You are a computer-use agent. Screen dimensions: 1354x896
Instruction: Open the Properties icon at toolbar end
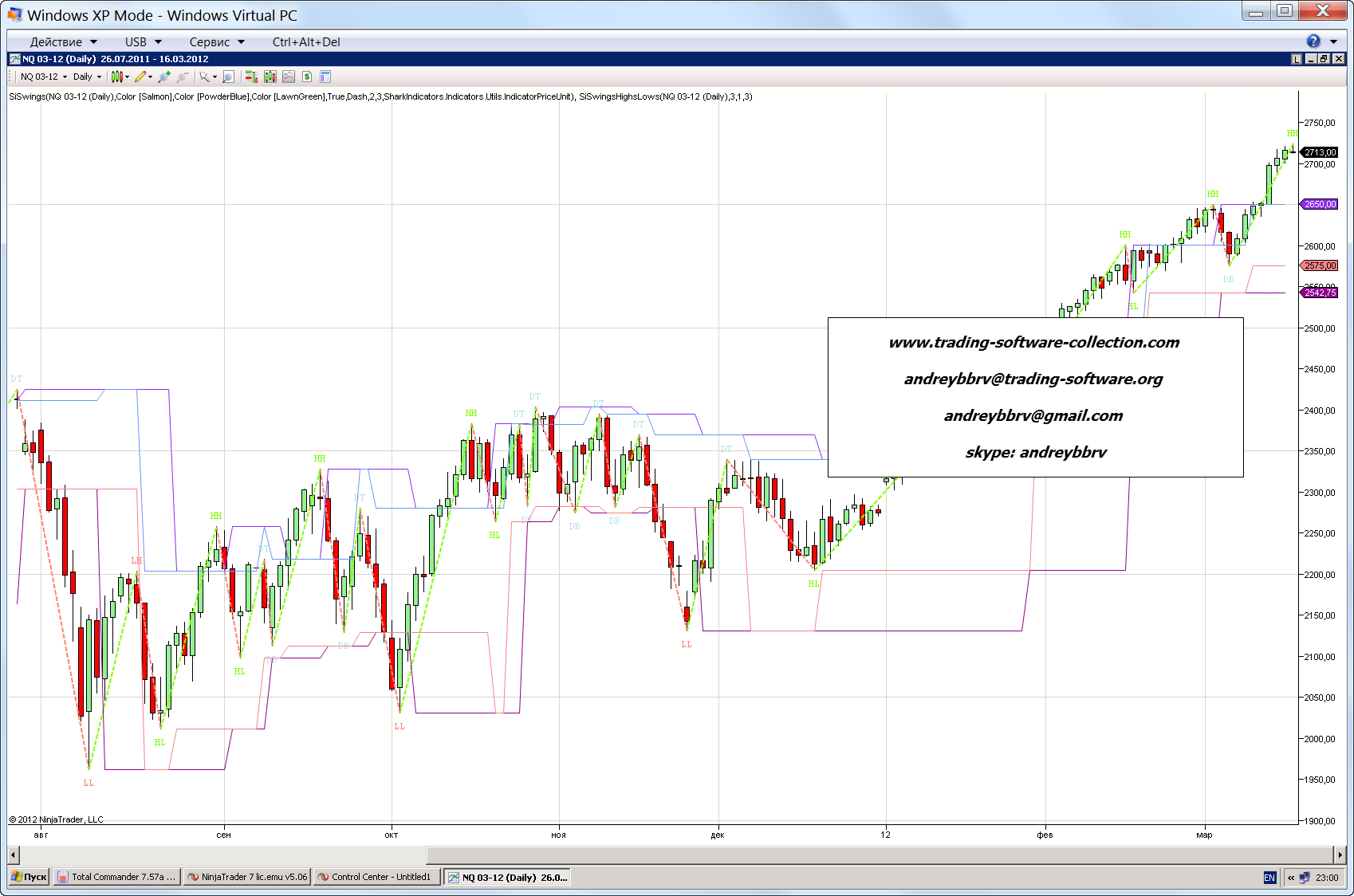tap(325, 77)
